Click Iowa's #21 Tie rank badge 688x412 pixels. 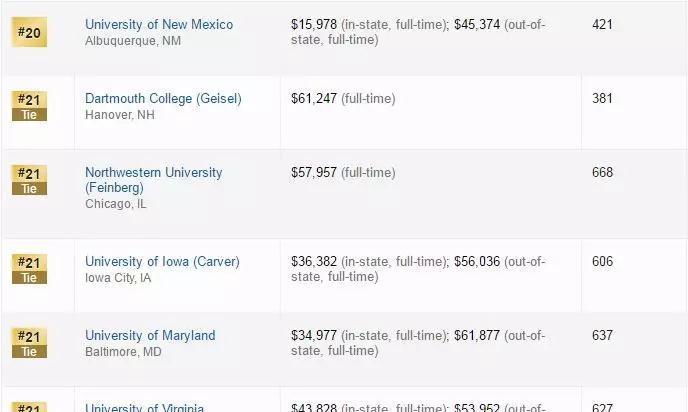coord(29,269)
